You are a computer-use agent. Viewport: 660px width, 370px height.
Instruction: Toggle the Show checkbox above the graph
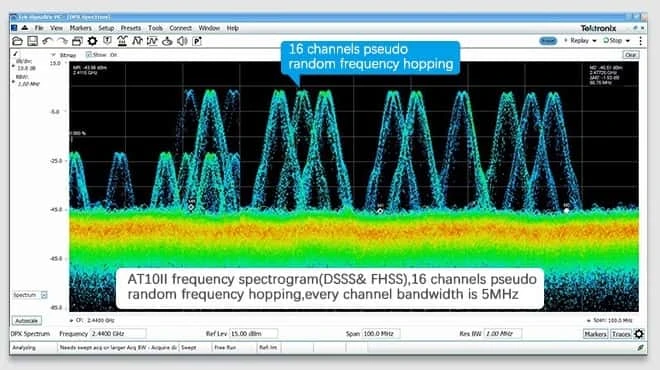(88, 55)
